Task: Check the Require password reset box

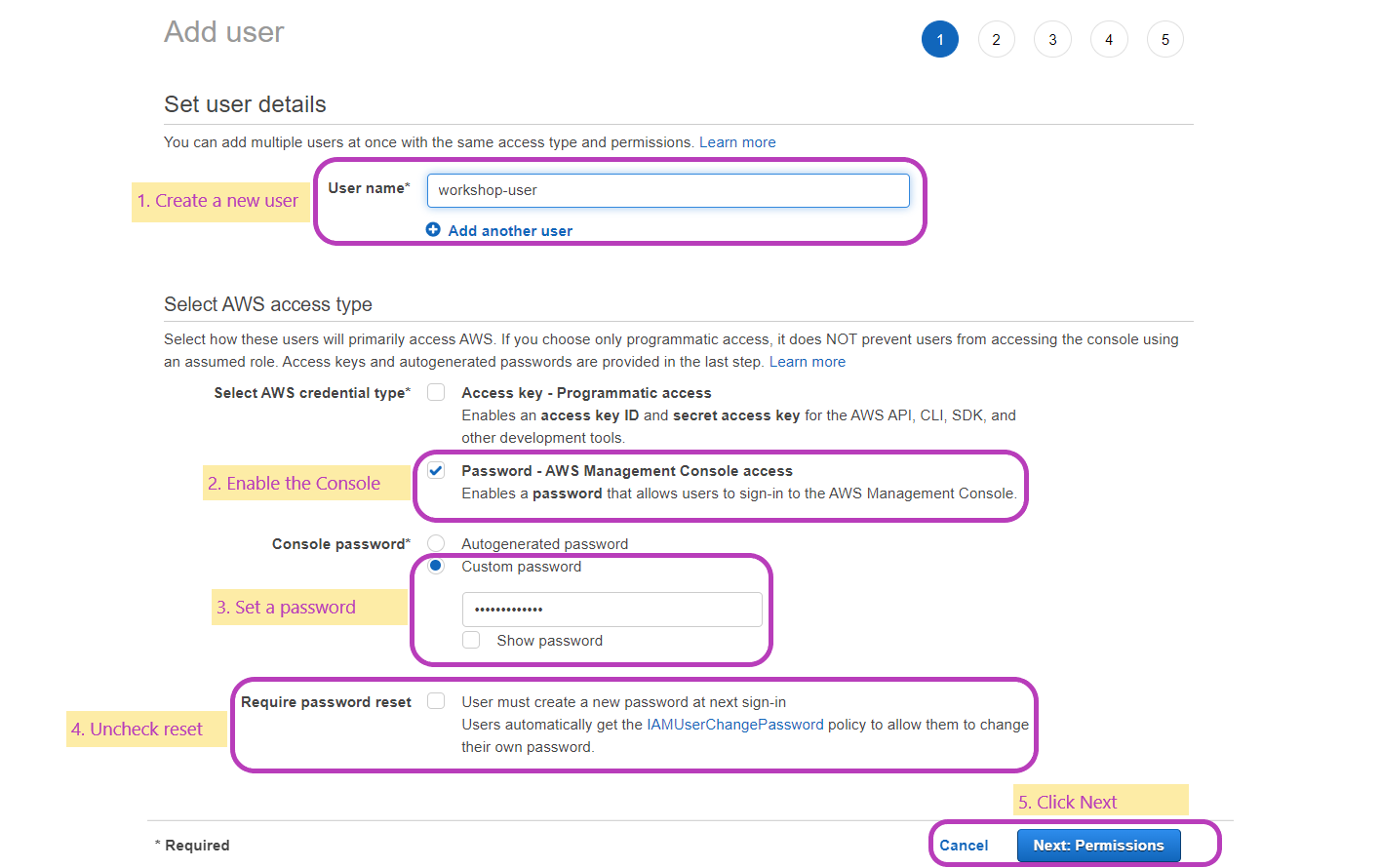Action: click(x=435, y=700)
